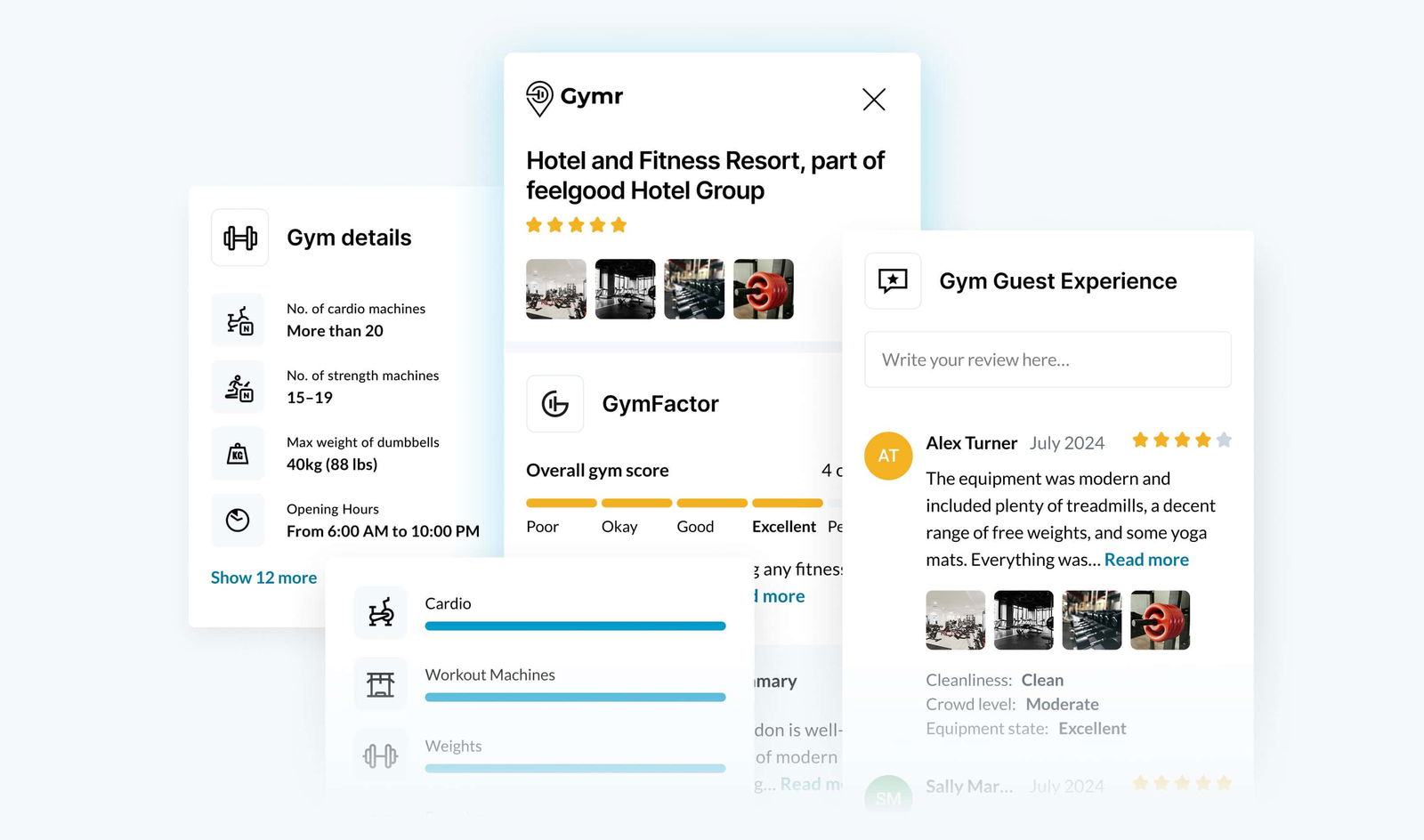The height and width of the screenshot is (840, 1424).
Task: Click the Opening Hours clock icon
Action: click(238, 521)
